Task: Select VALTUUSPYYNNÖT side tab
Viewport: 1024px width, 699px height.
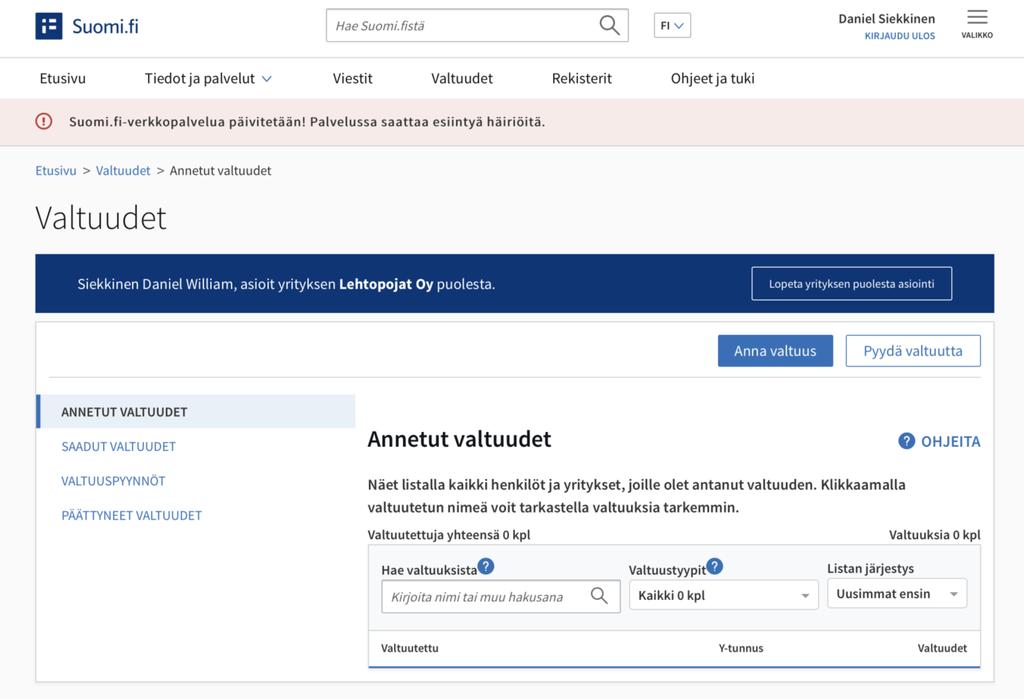Action: [x=113, y=481]
